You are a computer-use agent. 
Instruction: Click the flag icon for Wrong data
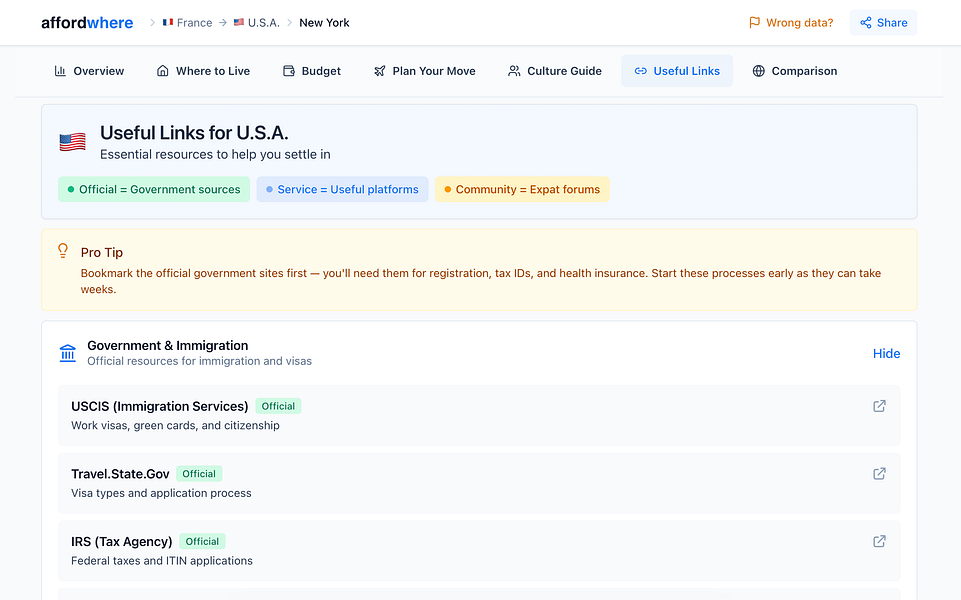pyautogui.click(x=755, y=23)
